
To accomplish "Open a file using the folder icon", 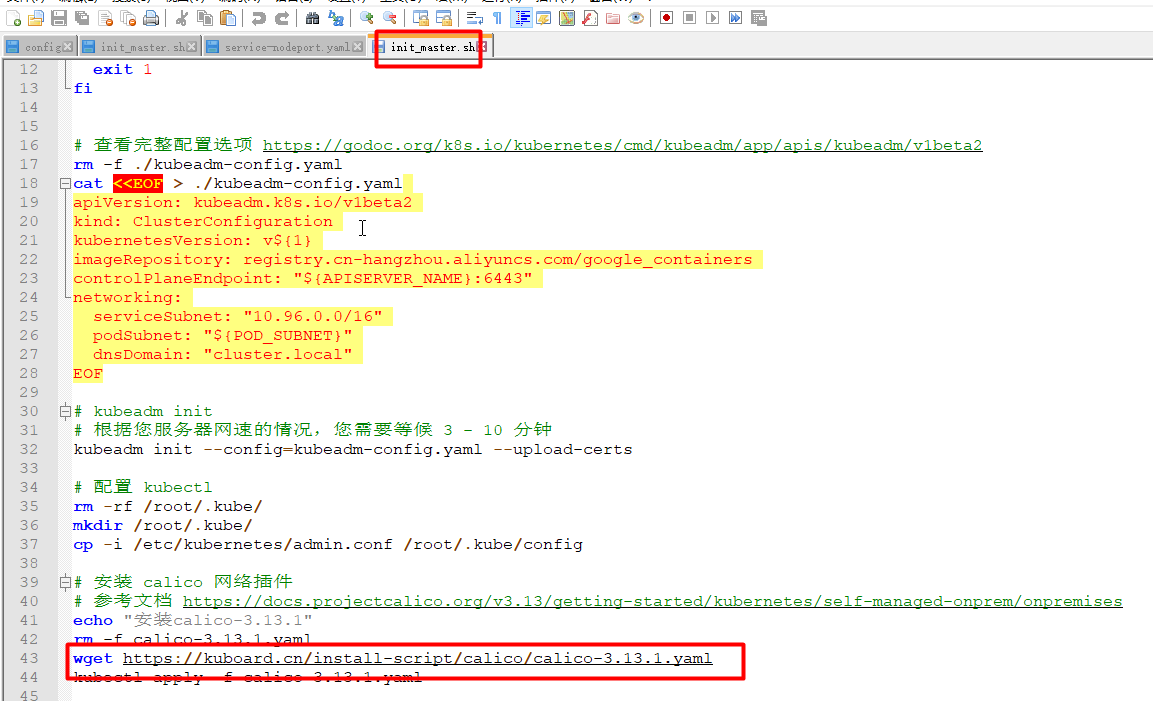I will [36, 18].
